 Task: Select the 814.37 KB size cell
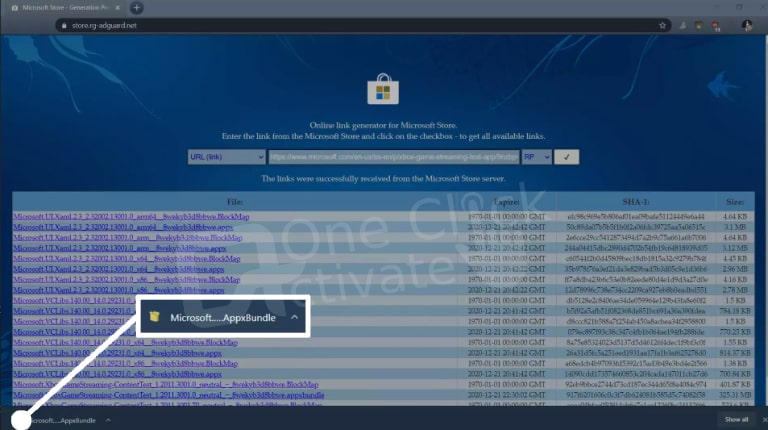tap(735, 353)
